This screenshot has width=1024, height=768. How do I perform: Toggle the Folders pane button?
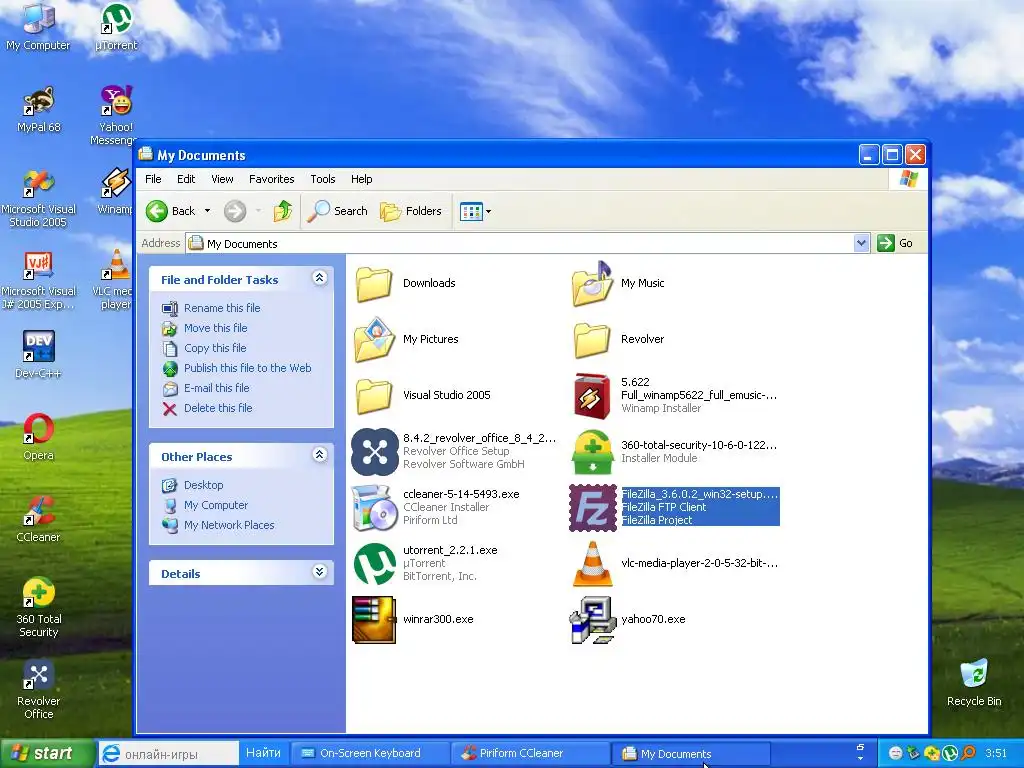(x=411, y=211)
